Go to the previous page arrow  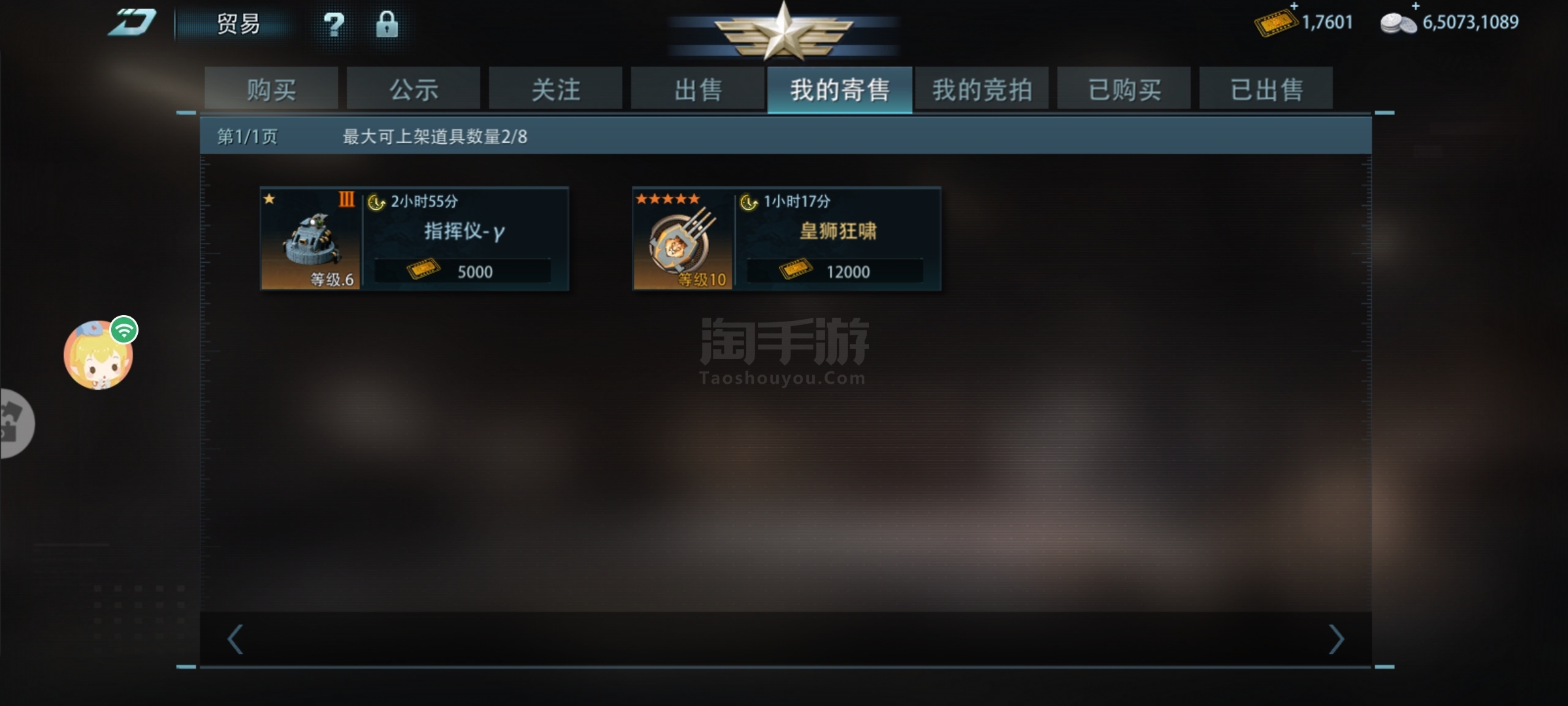pos(235,639)
